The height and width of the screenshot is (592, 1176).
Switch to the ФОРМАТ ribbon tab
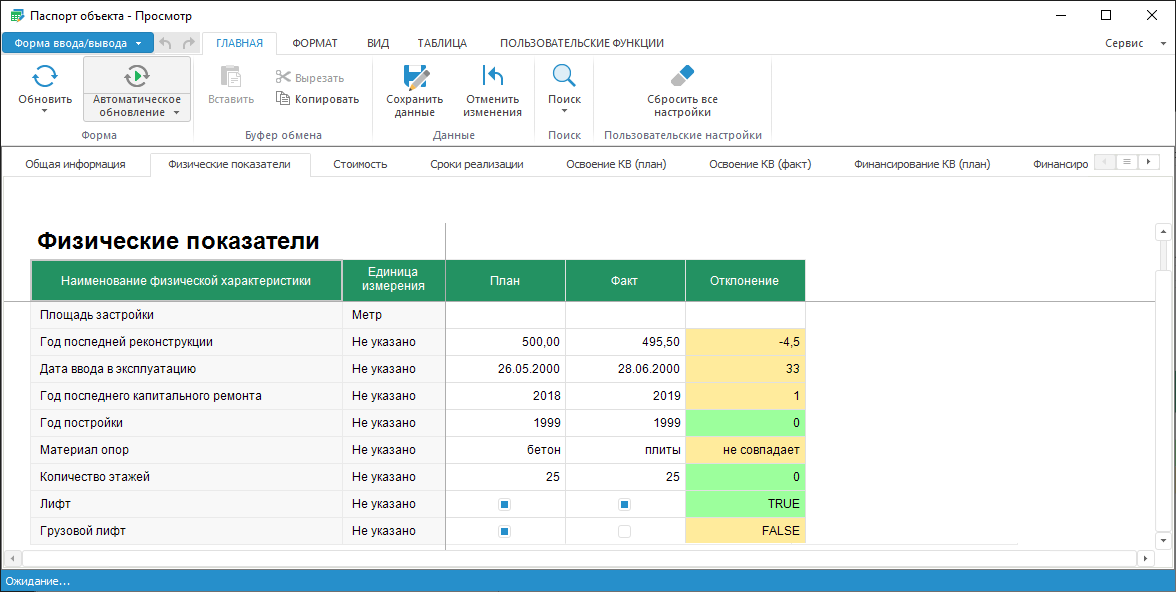click(314, 43)
